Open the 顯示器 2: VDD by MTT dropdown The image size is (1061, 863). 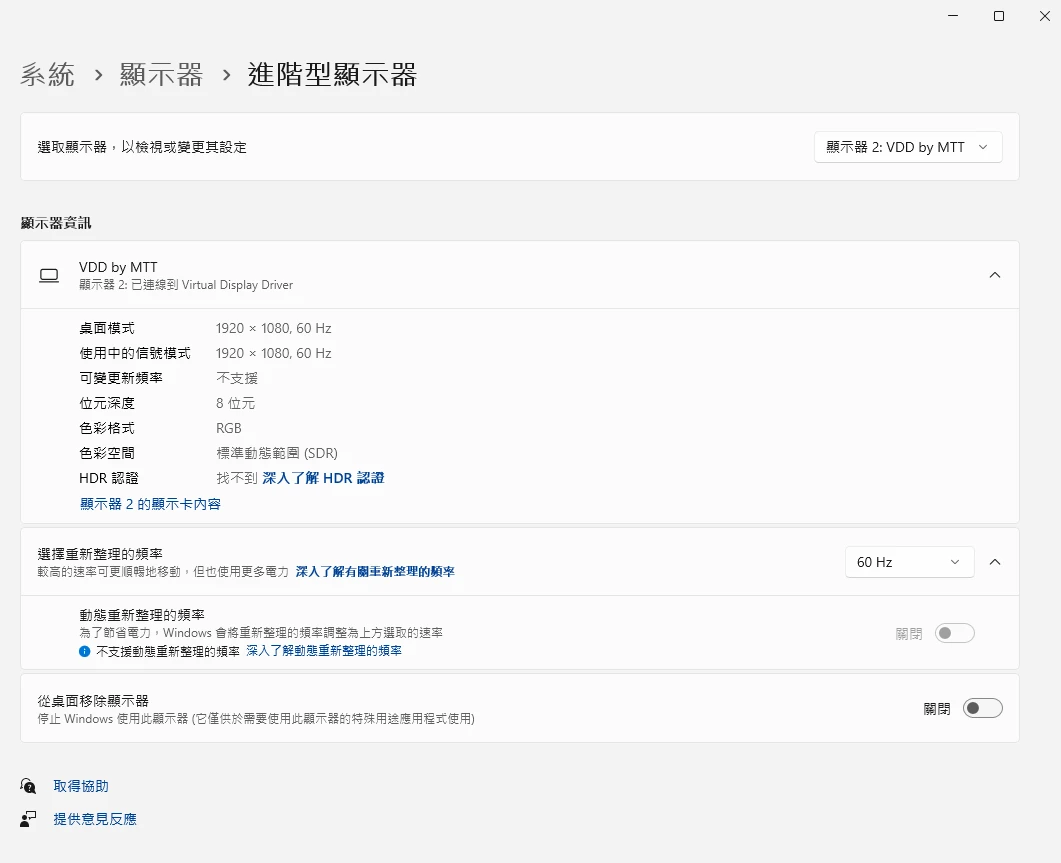(x=908, y=147)
